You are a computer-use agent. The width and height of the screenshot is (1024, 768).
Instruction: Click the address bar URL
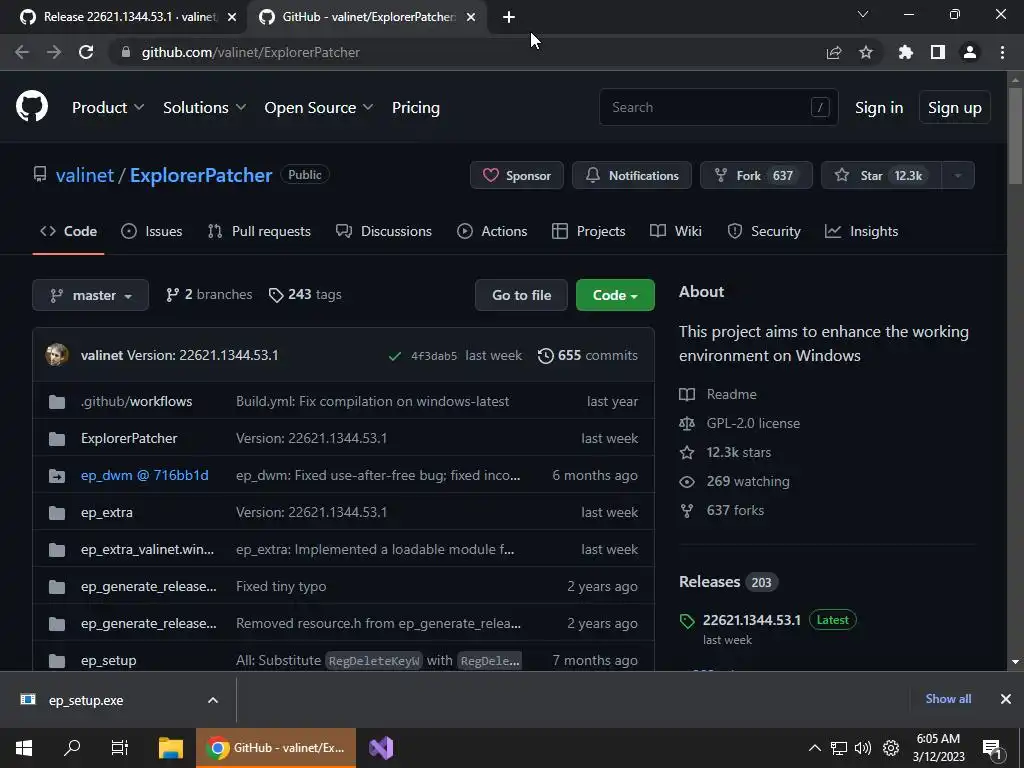(251, 52)
